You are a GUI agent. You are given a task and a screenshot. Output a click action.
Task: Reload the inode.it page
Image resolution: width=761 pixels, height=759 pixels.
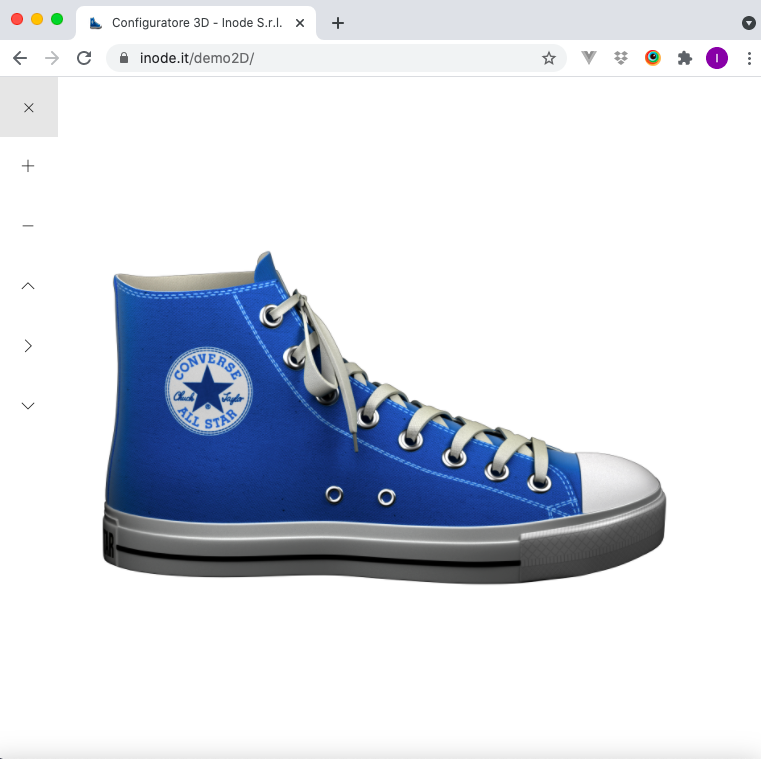[84, 58]
